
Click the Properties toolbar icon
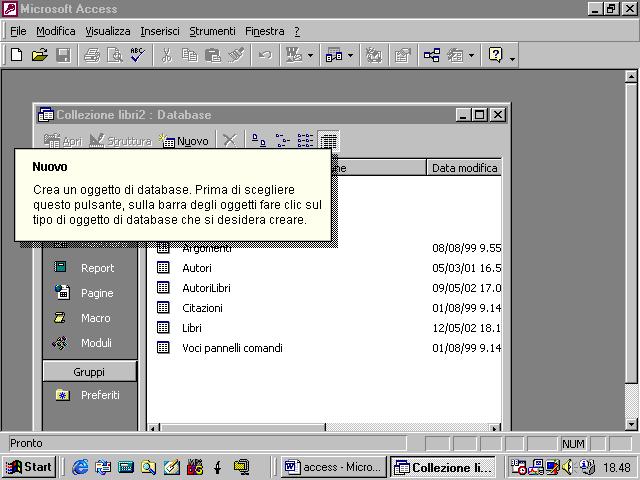(402, 55)
